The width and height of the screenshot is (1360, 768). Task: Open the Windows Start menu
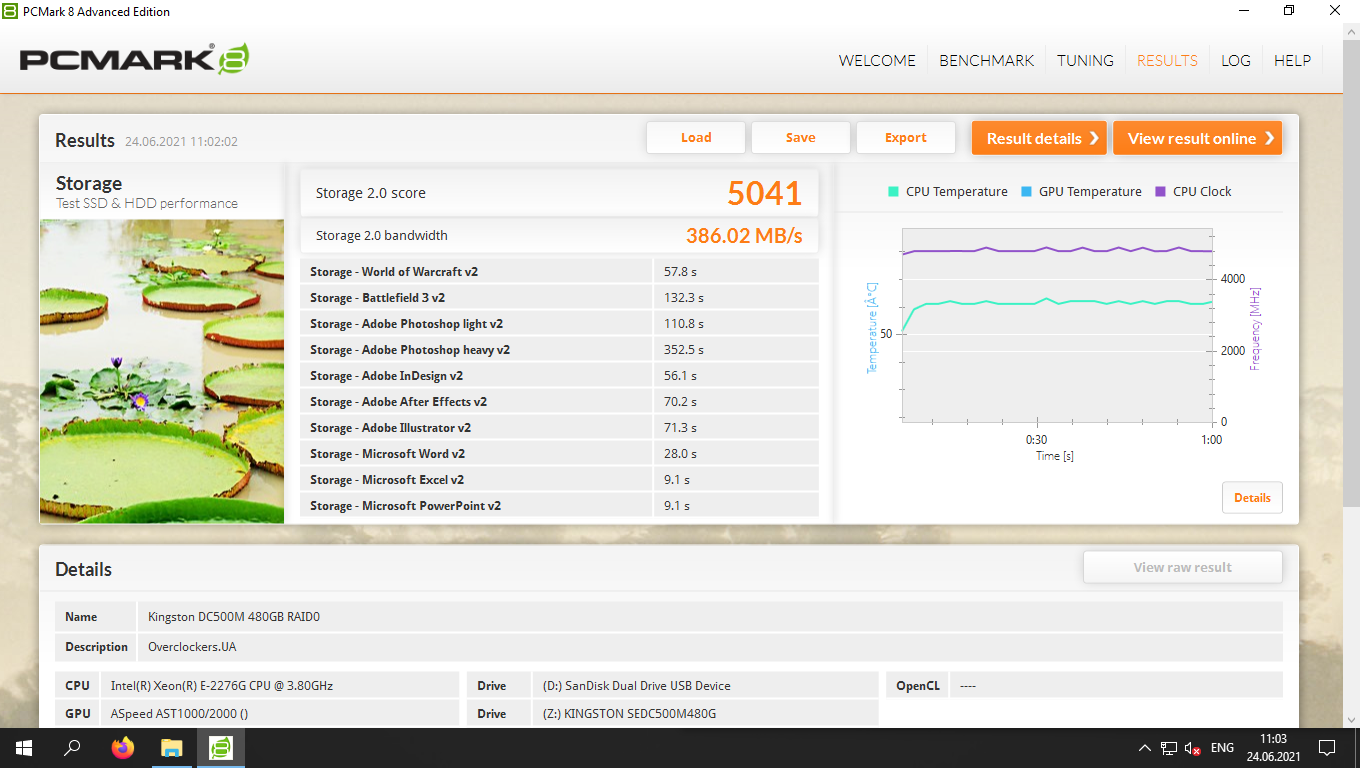pyautogui.click(x=23, y=748)
